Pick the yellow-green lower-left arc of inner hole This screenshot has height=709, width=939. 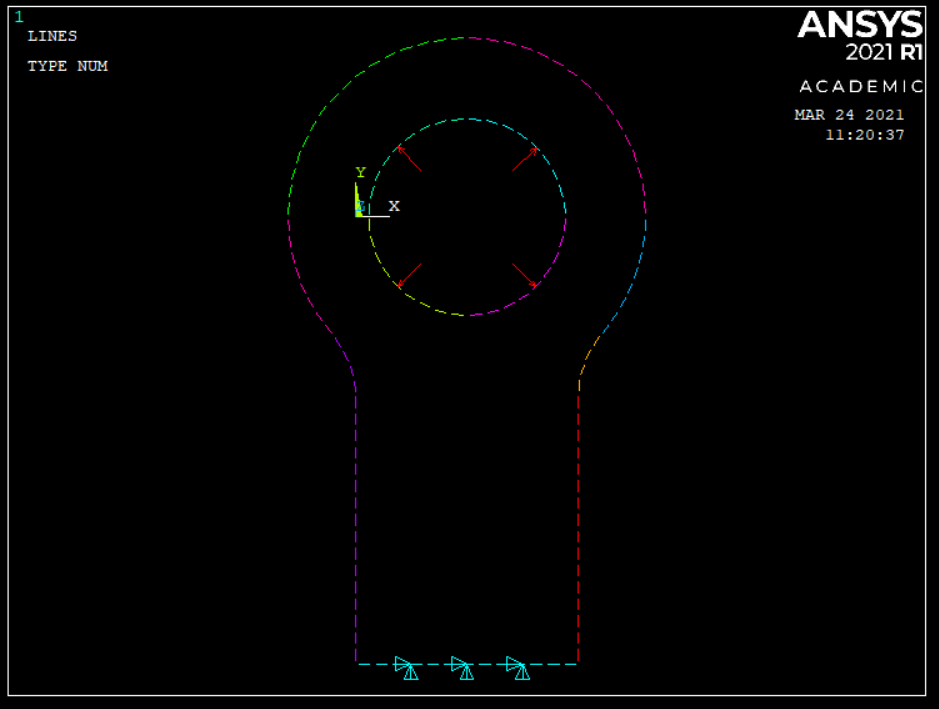(x=399, y=286)
